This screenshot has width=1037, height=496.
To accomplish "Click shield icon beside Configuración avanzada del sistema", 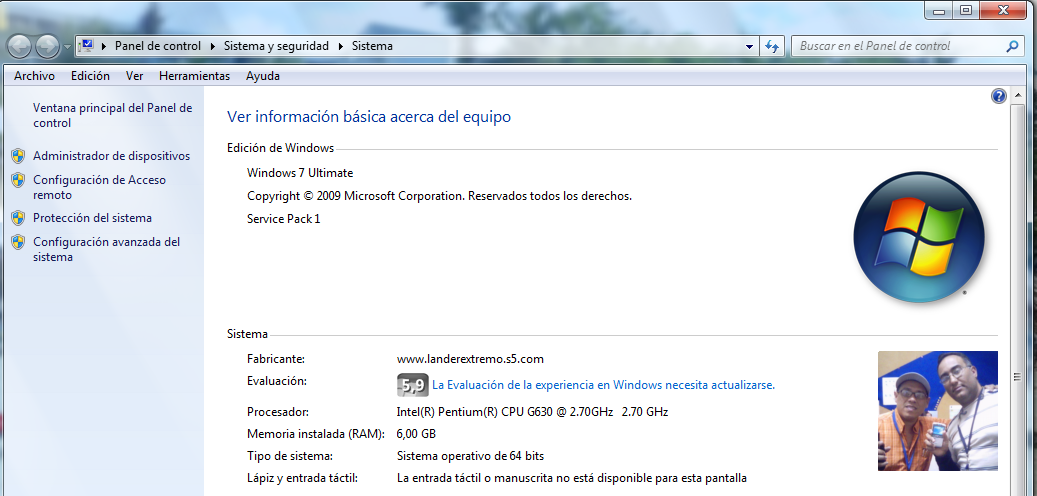I will [x=18, y=242].
